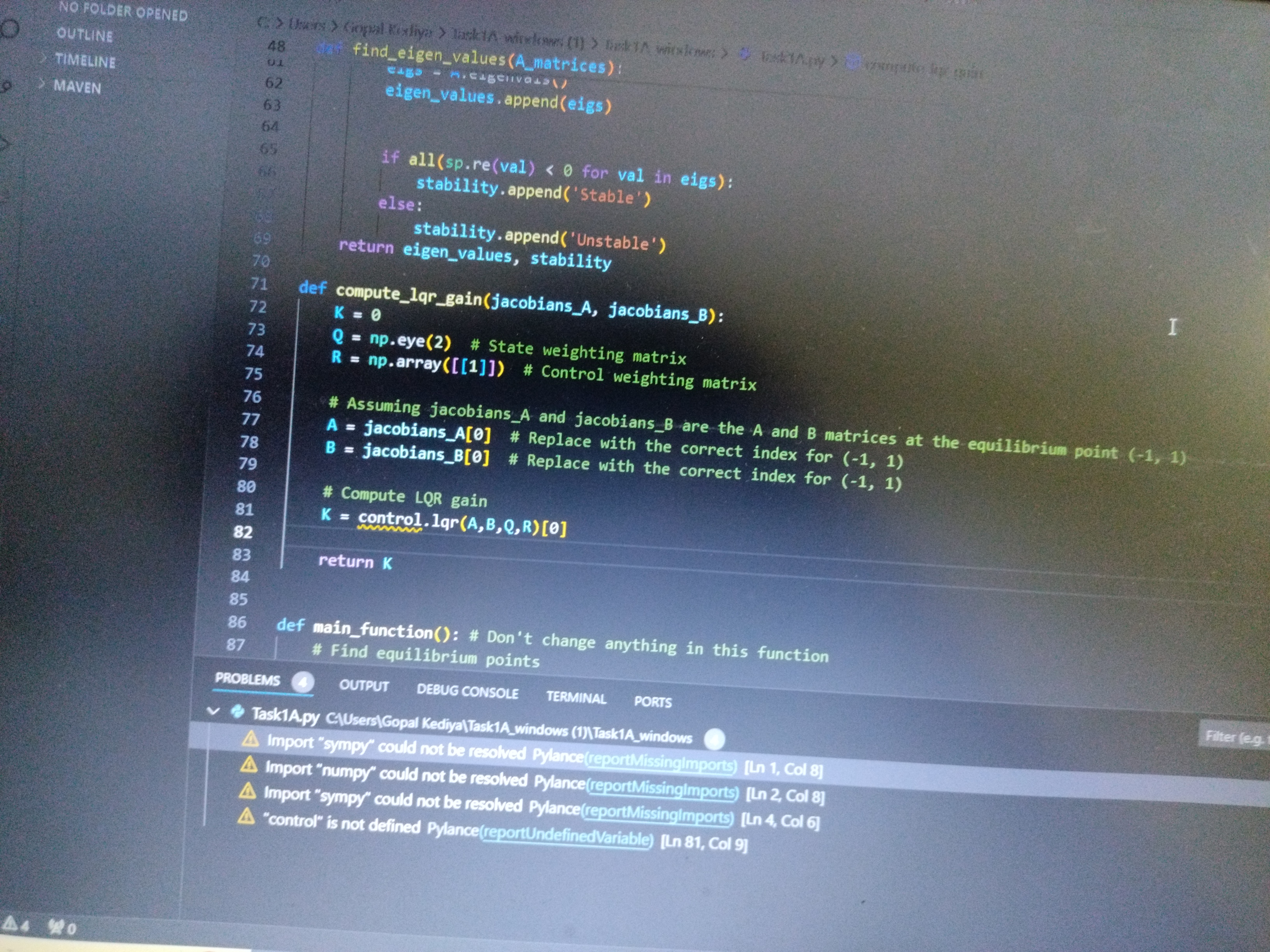The height and width of the screenshot is (952, 1270).
Task: Click the compute_lqr_gain function name in the editor
Action: (409, 296)
